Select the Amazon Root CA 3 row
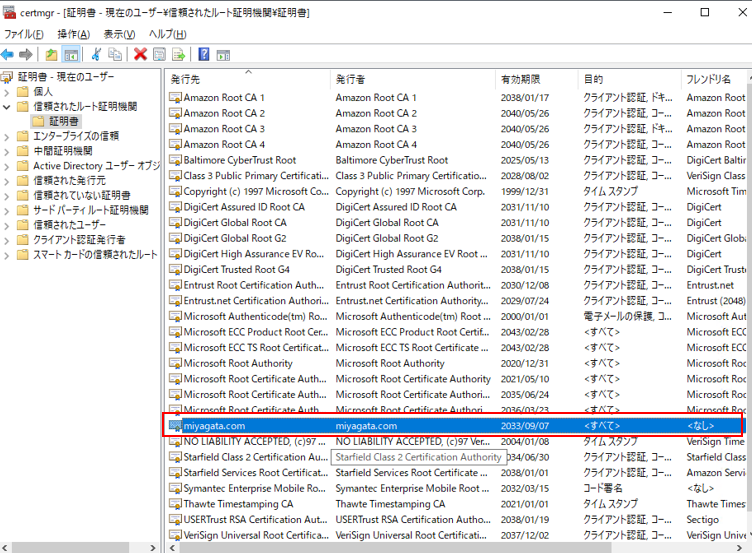This screenshot has width=752, height=553. [456, 129]
